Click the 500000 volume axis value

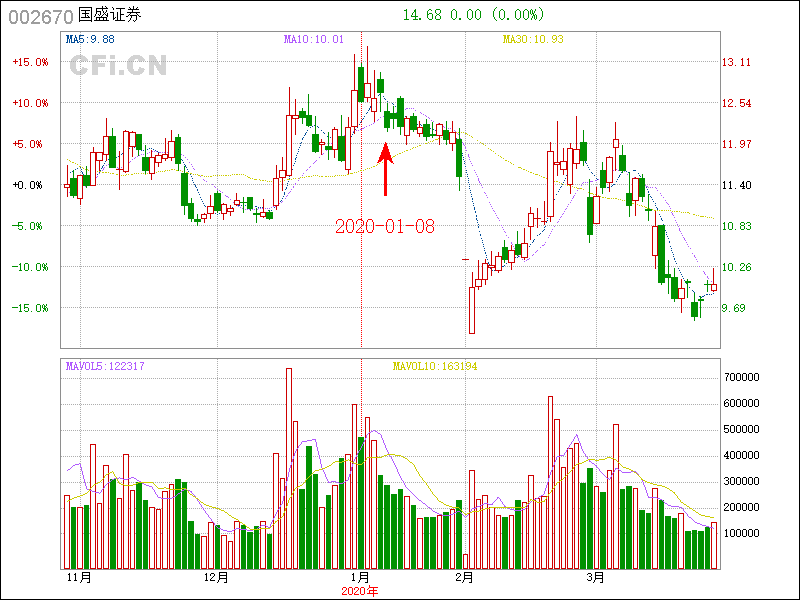[x=742, y=429]
